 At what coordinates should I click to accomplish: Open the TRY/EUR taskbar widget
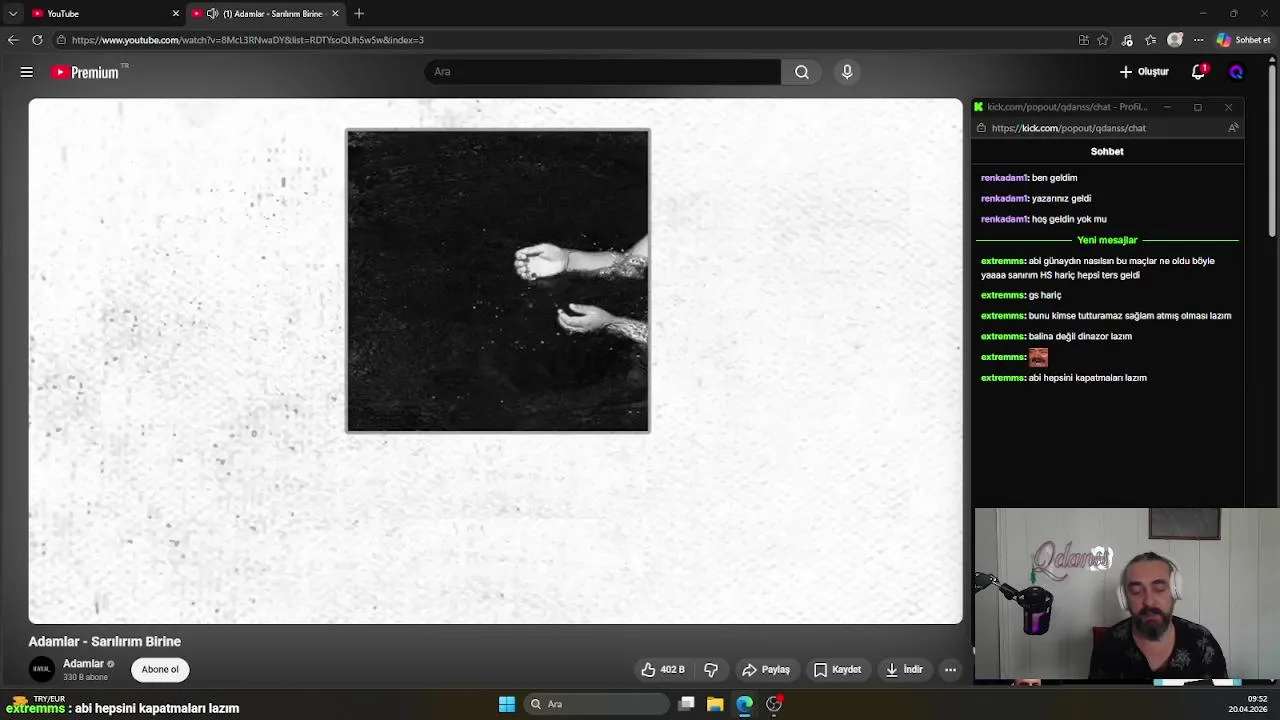(x=38, y=699)
